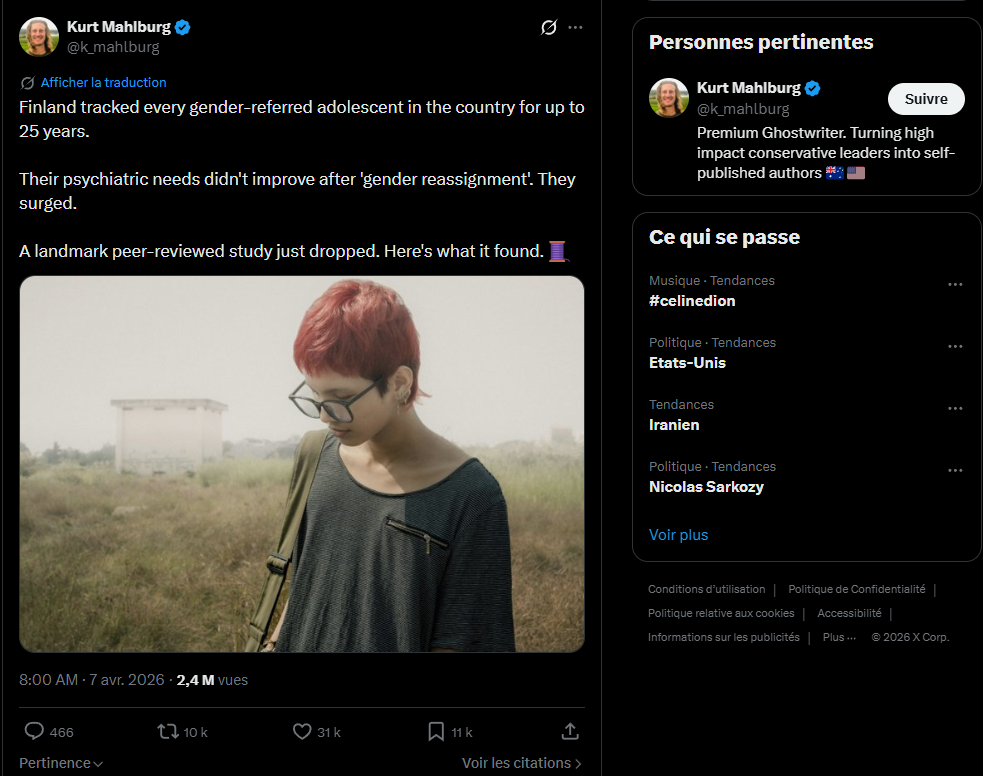Bookmark this post
Viewport: 983px width, 776px height.
[x=436, y=732]
